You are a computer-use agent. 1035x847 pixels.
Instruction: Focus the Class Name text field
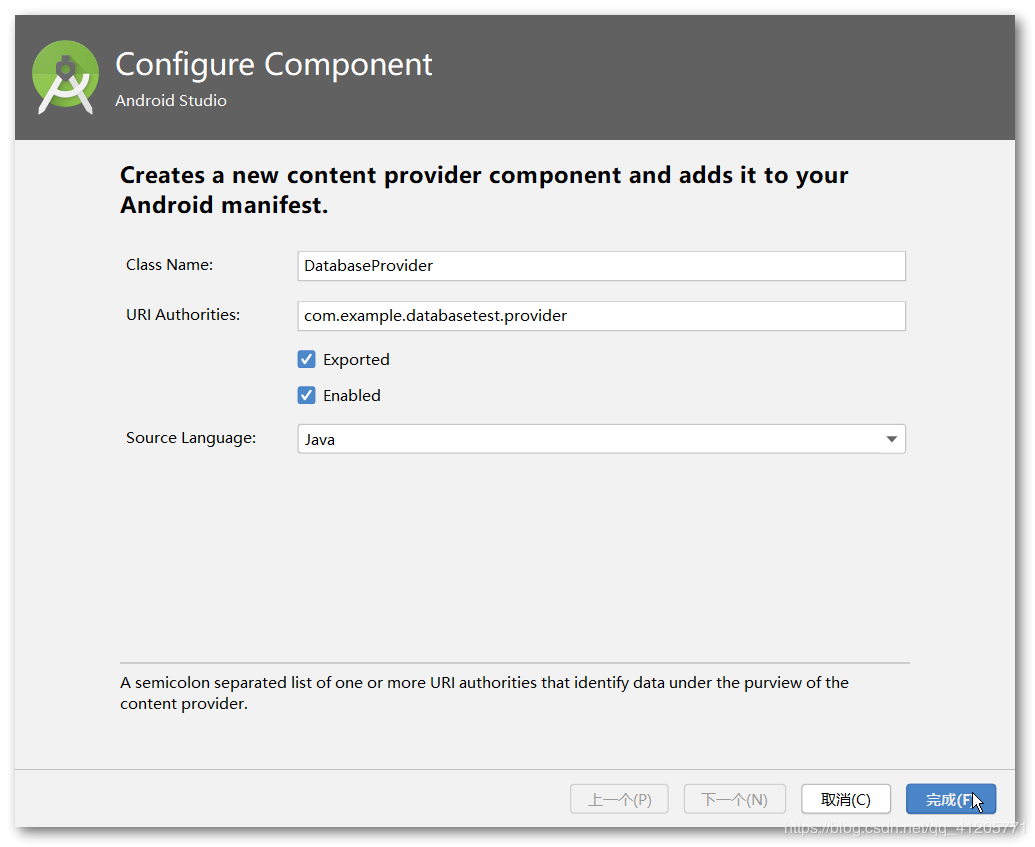[601, 266]
